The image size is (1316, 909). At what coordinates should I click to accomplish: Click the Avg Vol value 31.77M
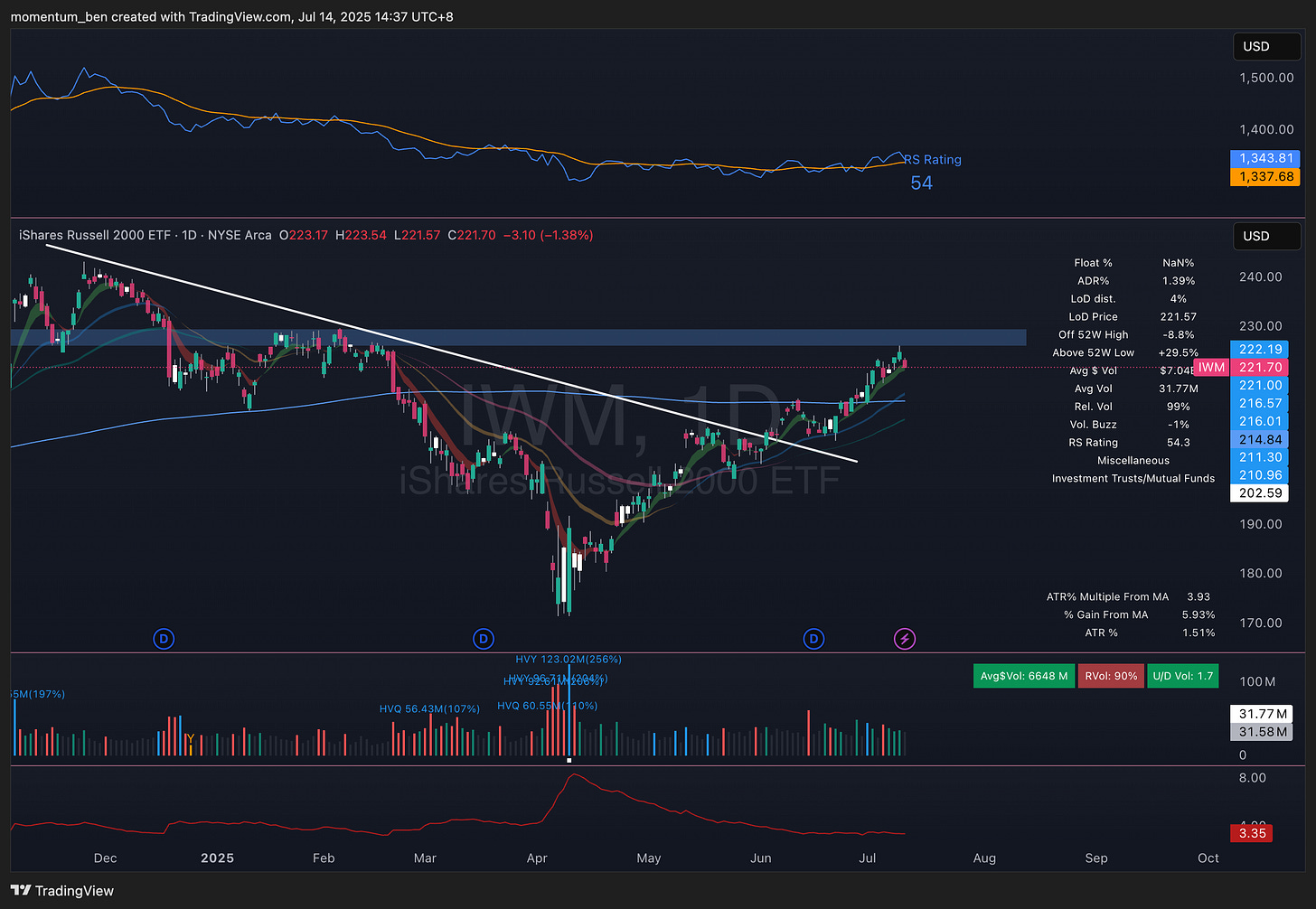click(x=1178, y=389)
